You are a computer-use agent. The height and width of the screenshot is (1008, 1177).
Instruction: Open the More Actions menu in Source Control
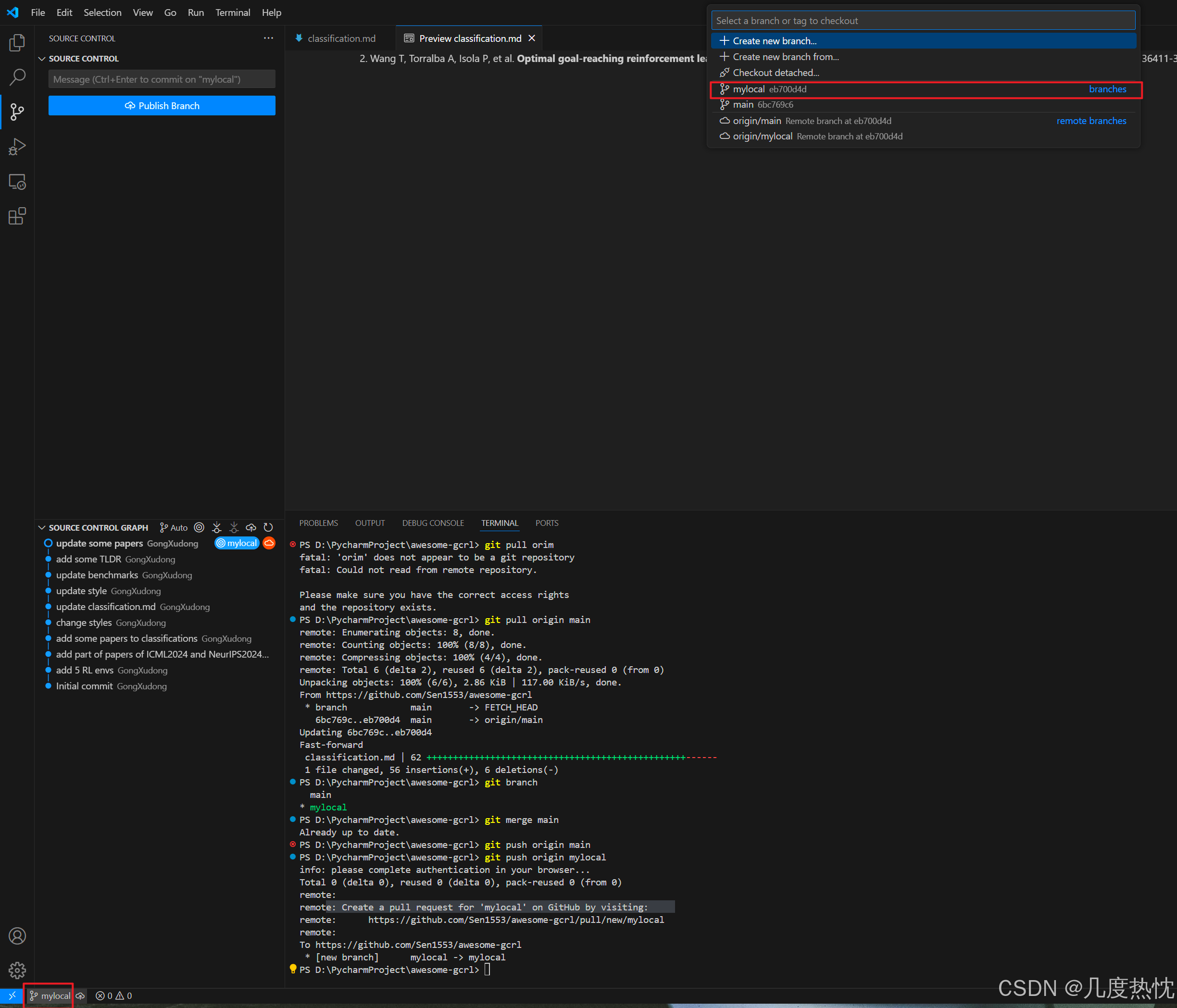[268, 37]
